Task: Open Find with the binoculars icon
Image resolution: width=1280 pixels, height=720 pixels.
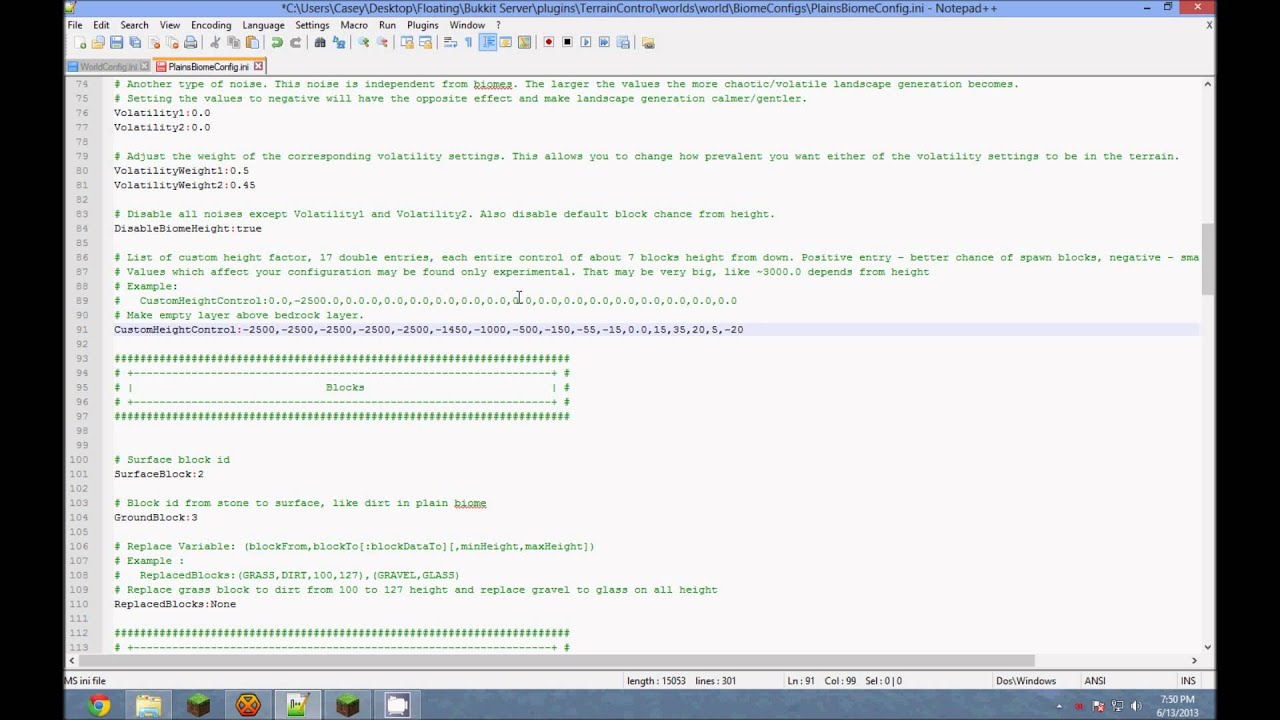Action: click(x=319, y=42)
